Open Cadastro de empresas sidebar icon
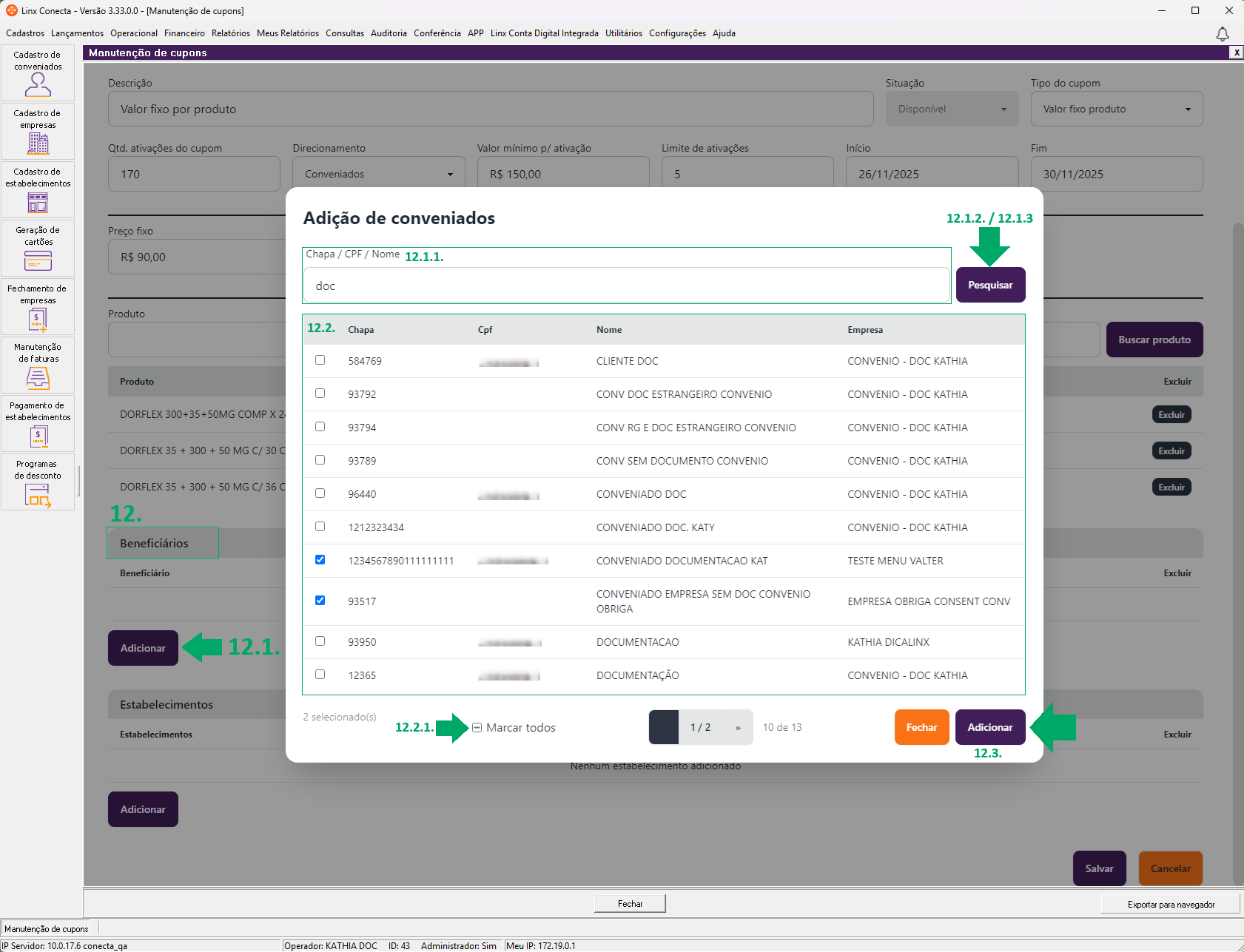The width and height of the screenshot is (1244, 952). tap(38, 132)
